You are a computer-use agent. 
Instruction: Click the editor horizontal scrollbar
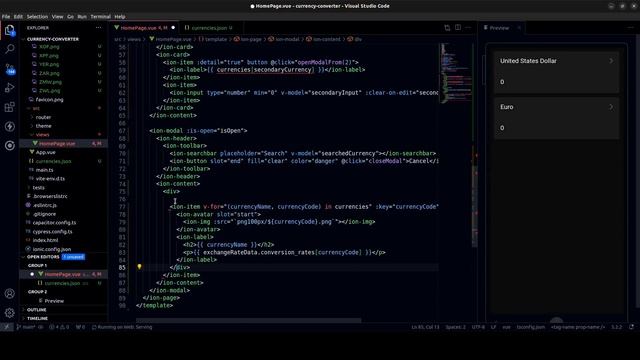tap(248, 320)
